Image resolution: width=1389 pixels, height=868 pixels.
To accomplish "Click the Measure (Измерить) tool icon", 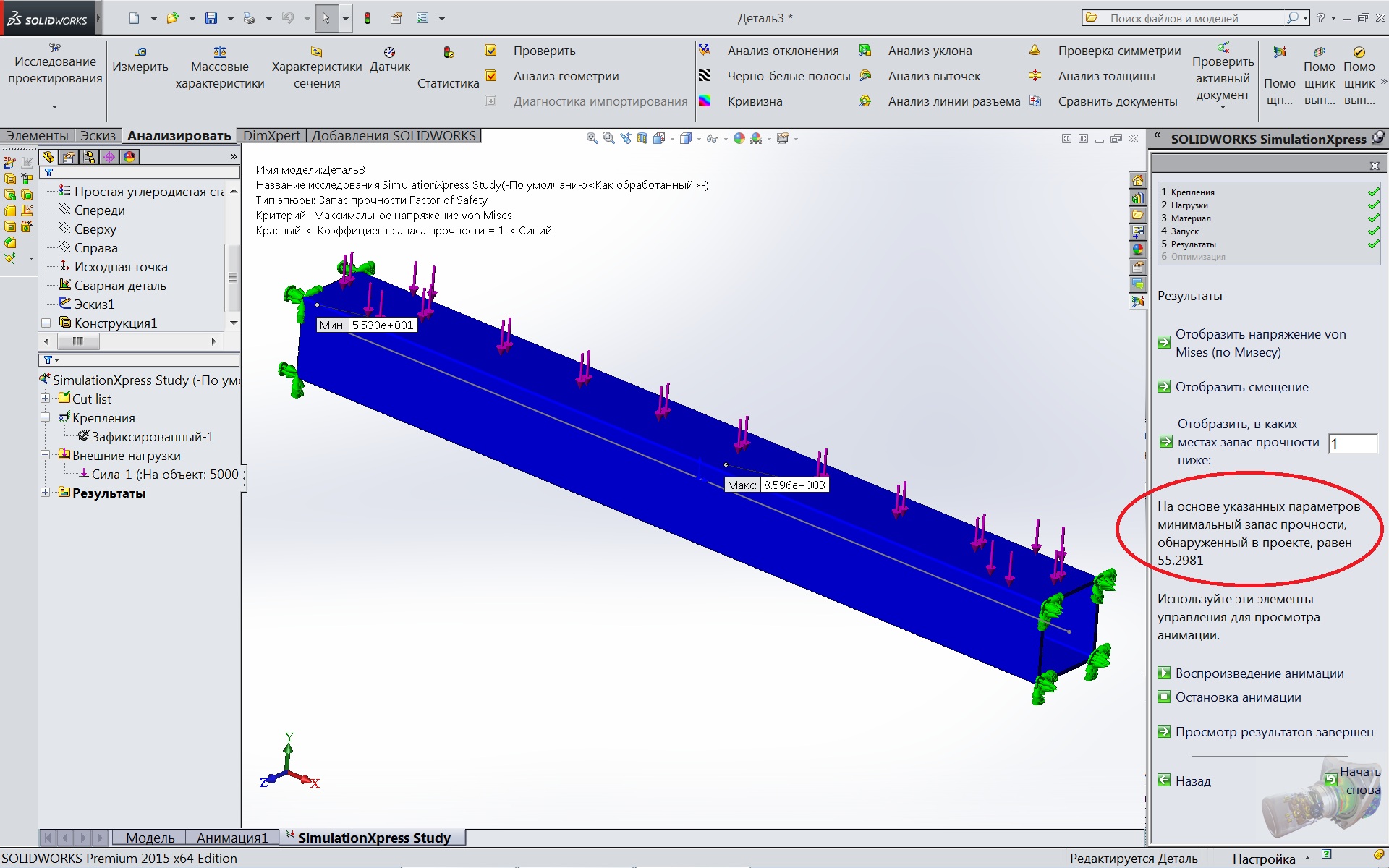I will pyautogui.click(x=140, y=52).
